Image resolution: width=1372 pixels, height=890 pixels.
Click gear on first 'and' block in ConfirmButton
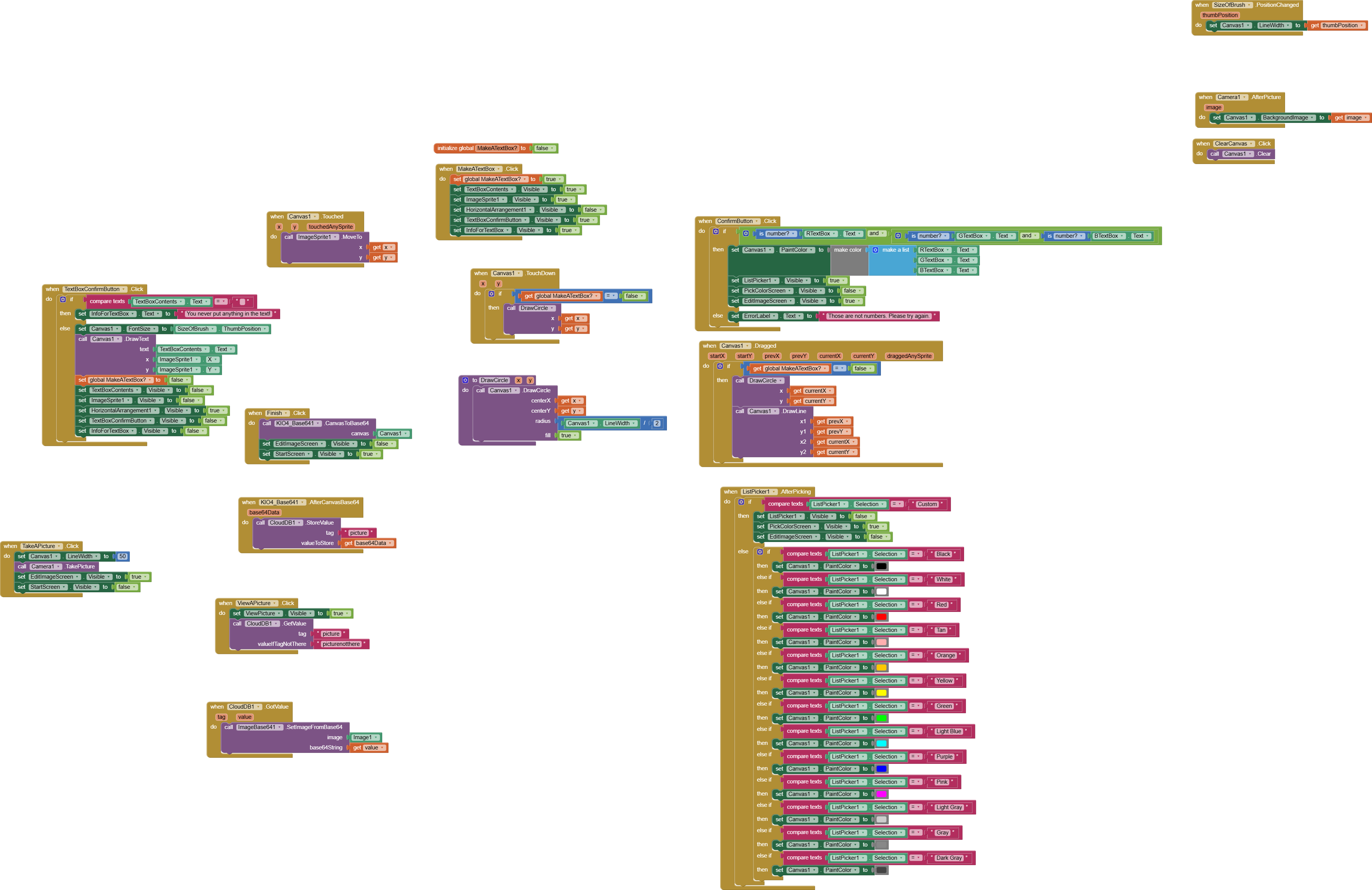746,234
